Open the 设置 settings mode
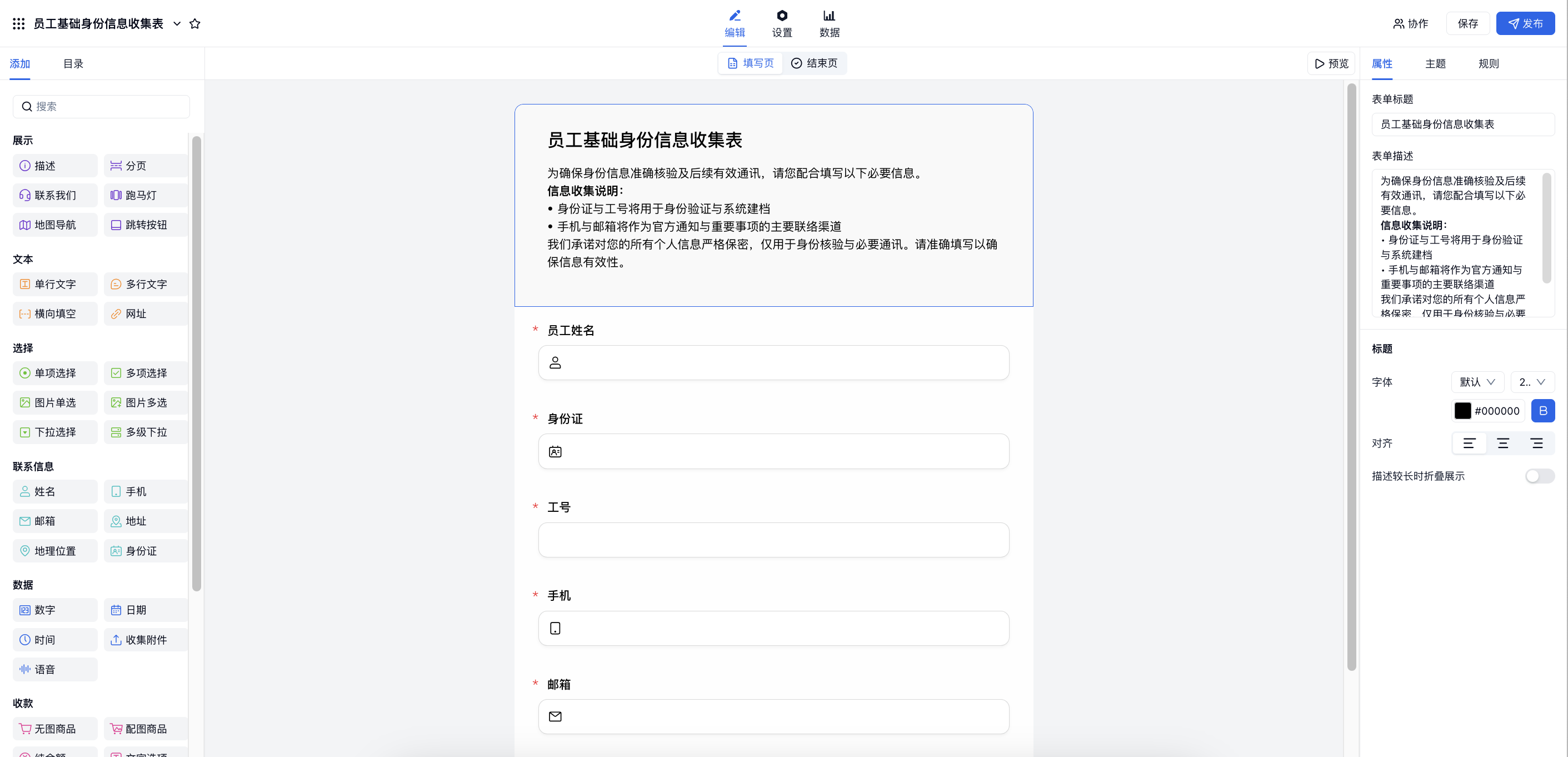The height and width of the screenshot is (757, 1568). [782, 24]
